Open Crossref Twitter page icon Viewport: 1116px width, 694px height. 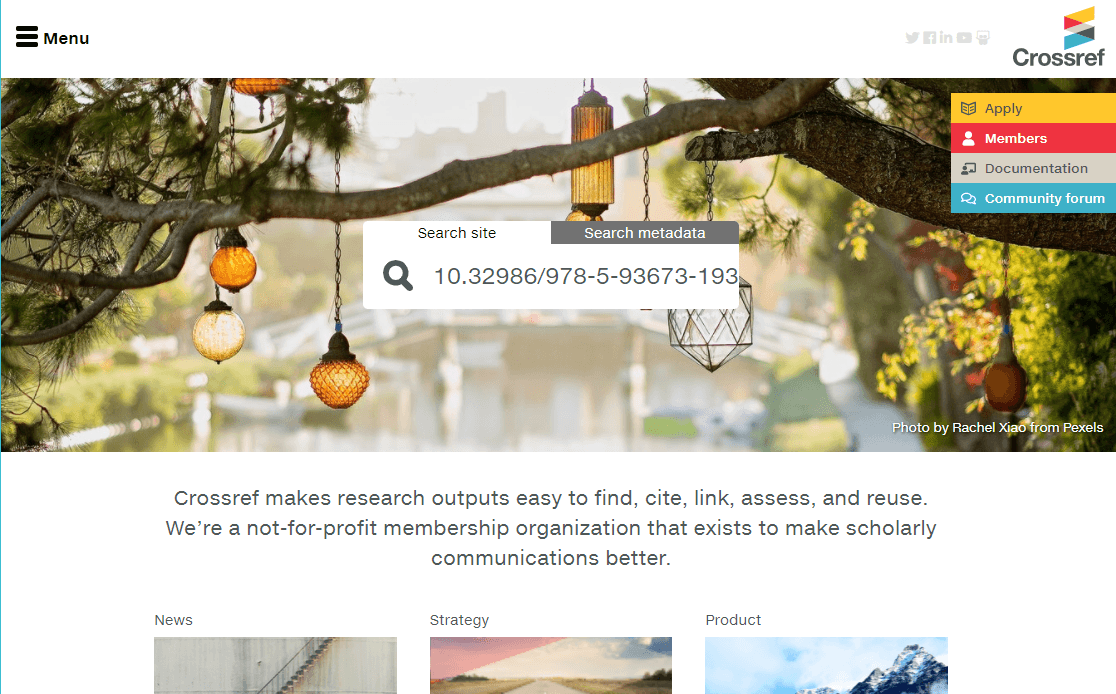(912, 38)
